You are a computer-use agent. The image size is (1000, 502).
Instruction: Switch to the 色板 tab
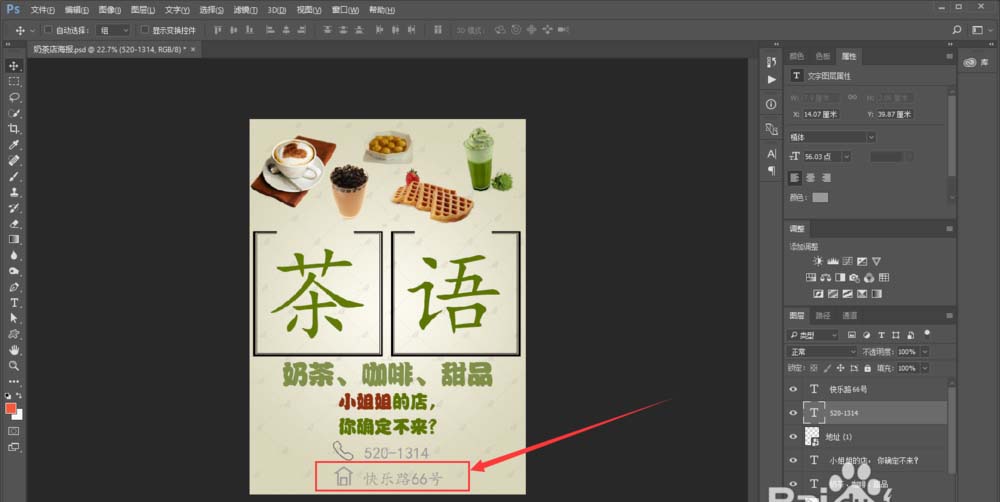tap(823, 56)
